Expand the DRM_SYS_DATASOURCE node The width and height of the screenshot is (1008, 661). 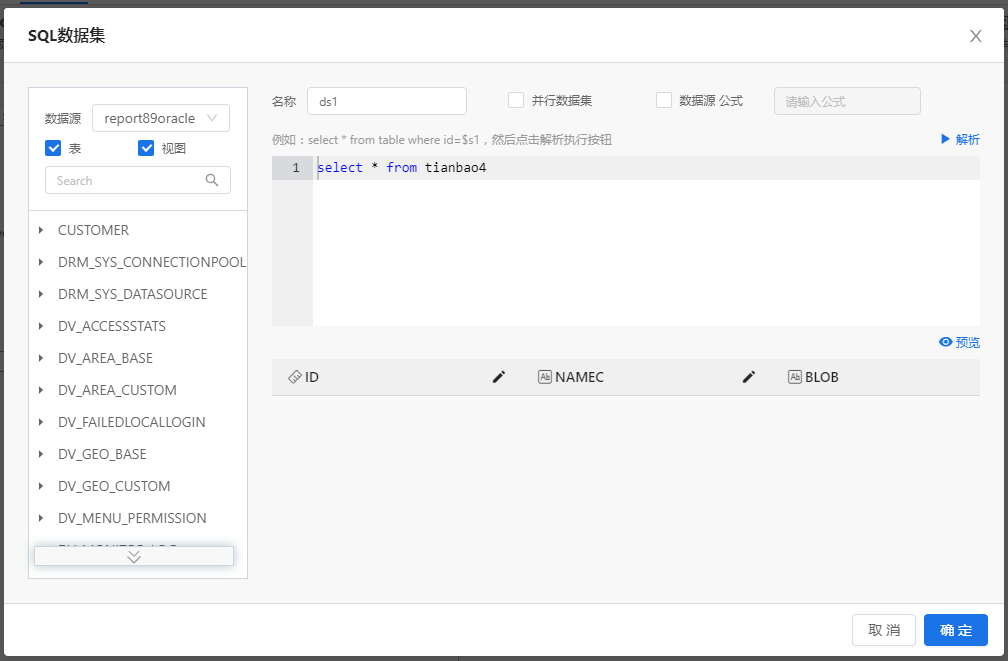41,294
